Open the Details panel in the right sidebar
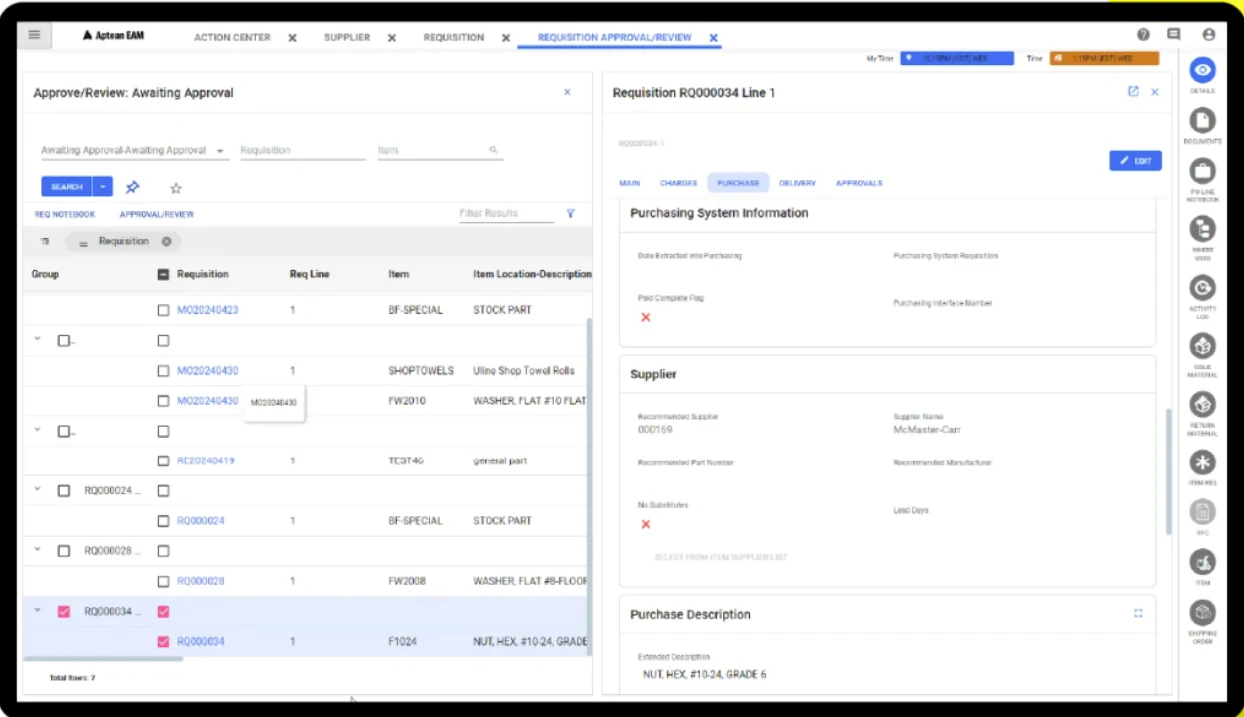The width and height of the screenshot is (1244, 717). click(1201, 71)
